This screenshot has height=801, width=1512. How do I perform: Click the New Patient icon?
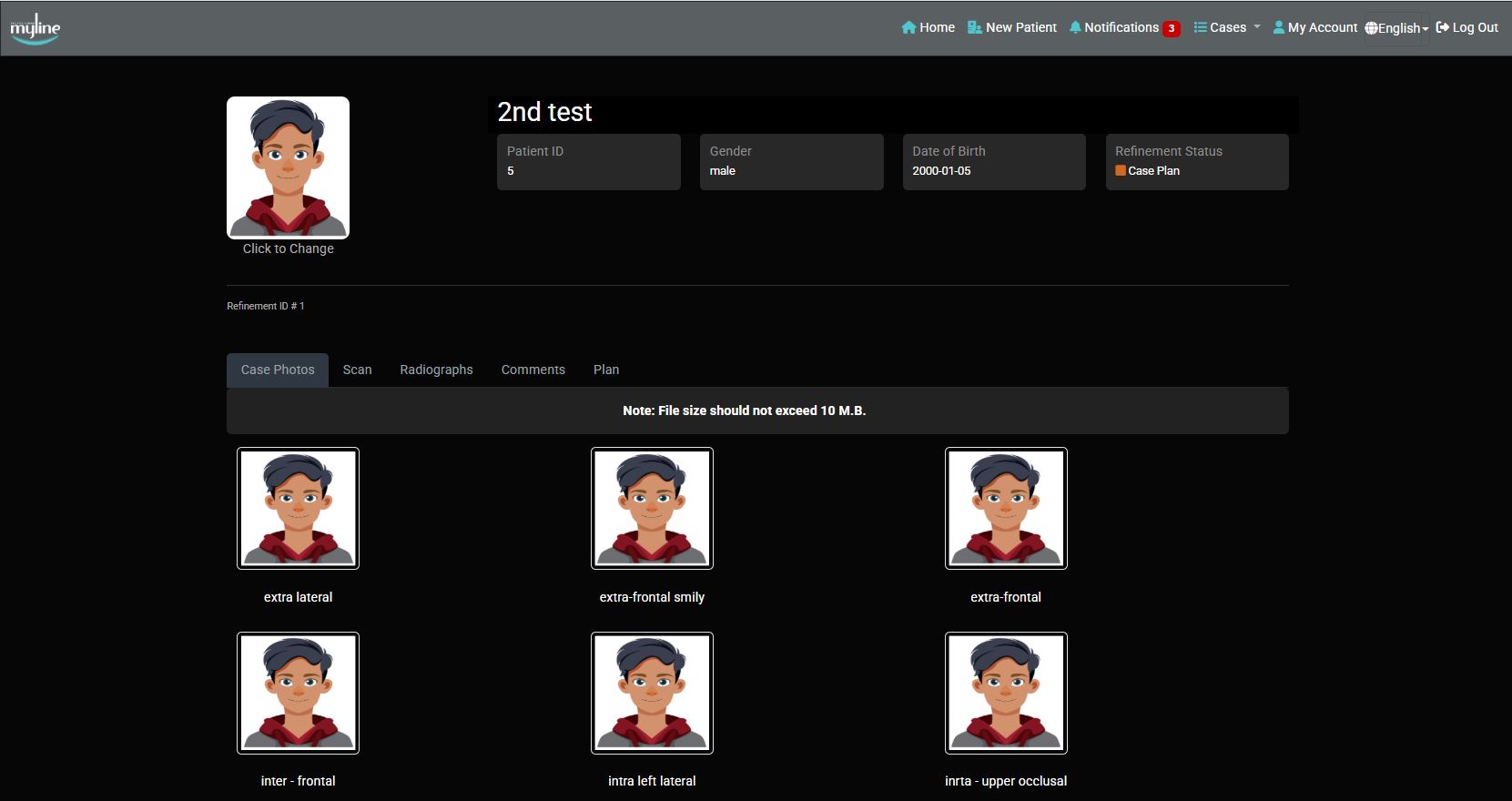975,27
